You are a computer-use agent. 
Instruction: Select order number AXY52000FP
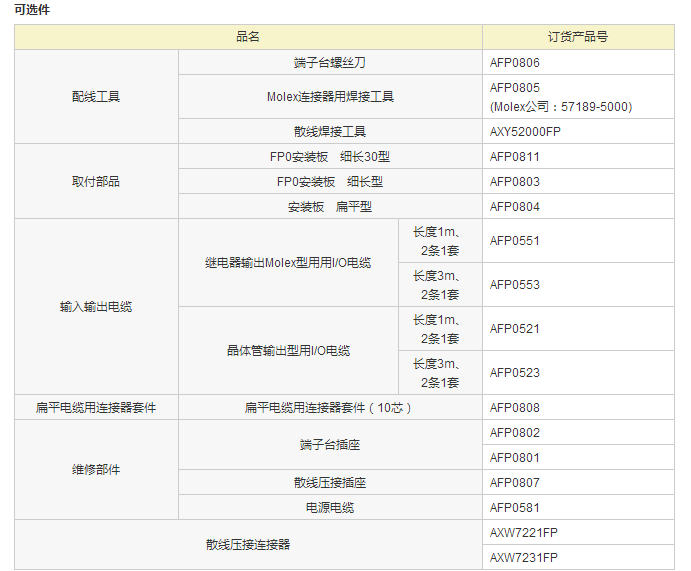point(525,132)
